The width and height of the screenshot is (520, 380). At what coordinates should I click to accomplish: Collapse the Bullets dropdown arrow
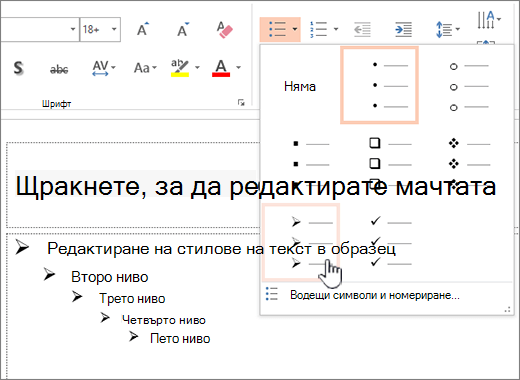coord(295,29)
